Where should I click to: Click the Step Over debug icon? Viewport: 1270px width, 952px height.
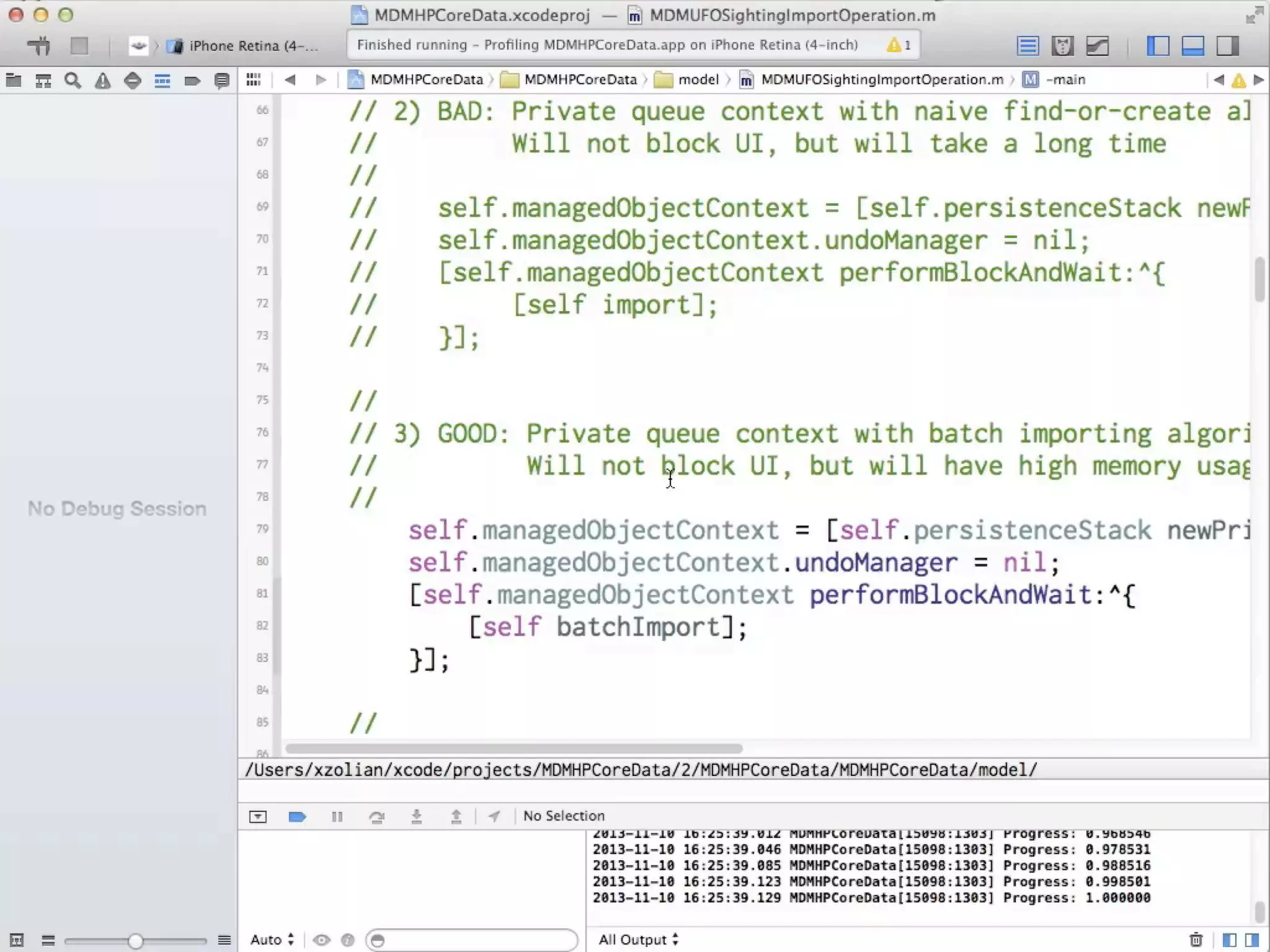376,816
